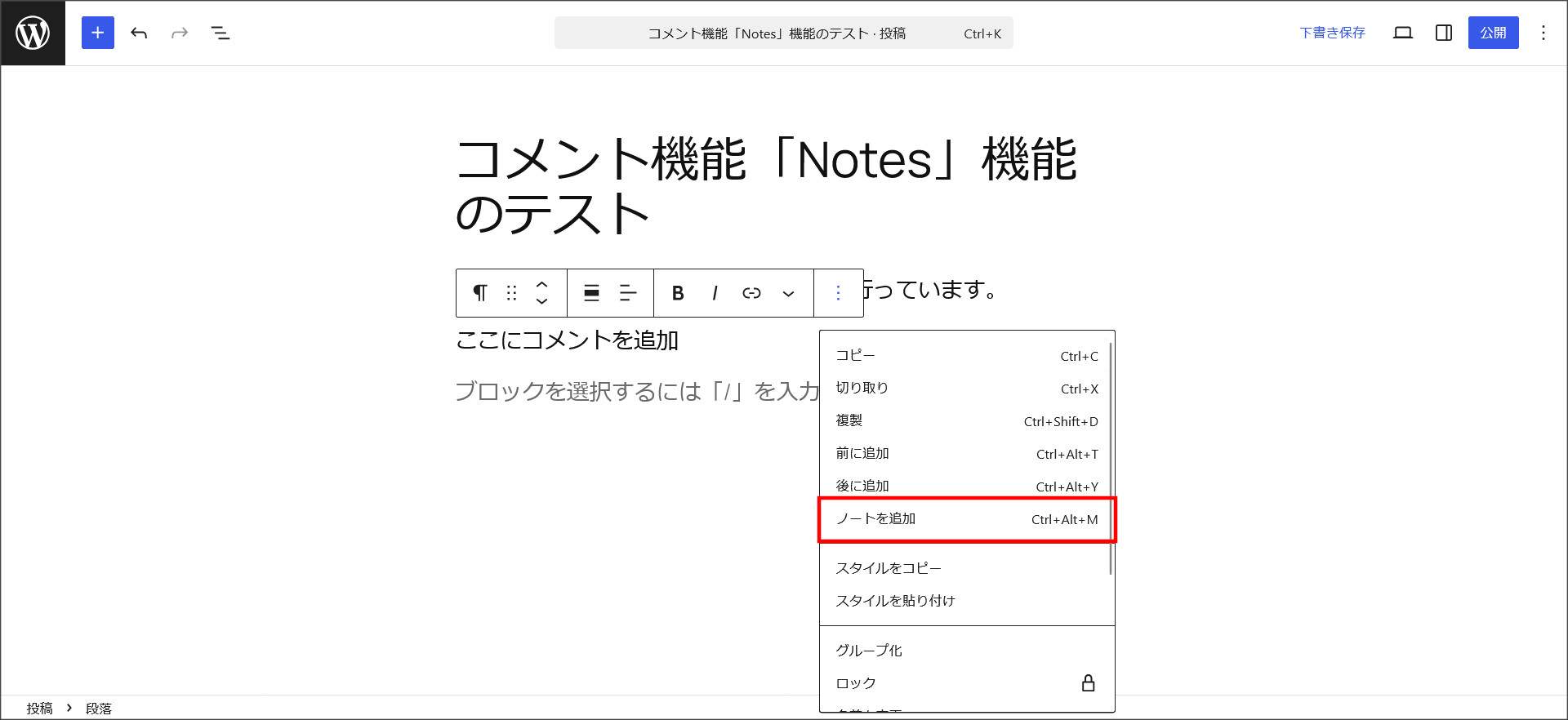Toggle bold formatting
1568x720 pixels.
coord(678,293)
